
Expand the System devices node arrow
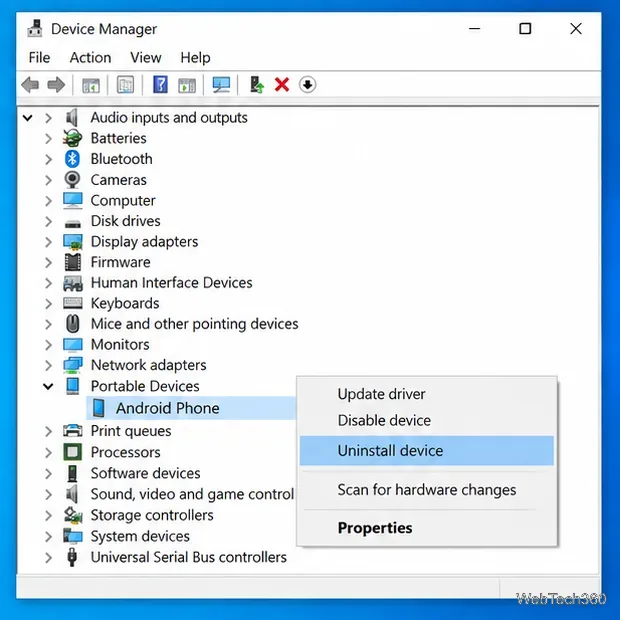[48, 537]
